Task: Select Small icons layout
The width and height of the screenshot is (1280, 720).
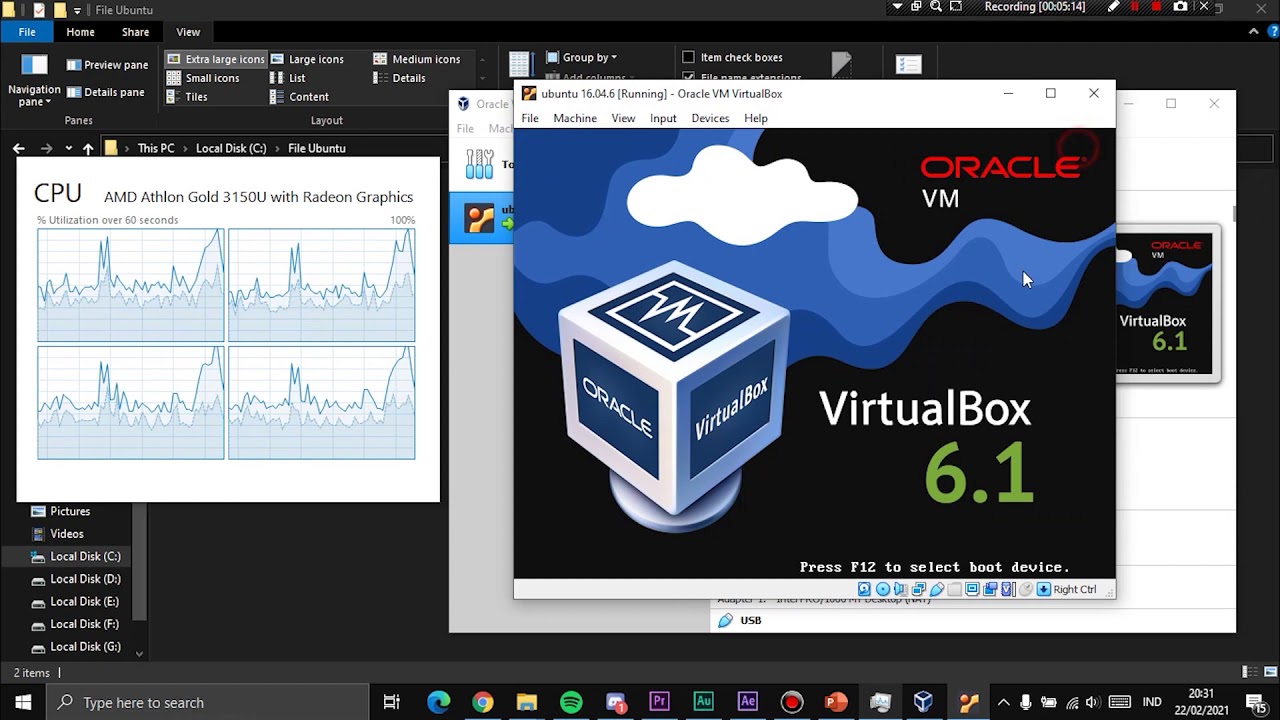Action: point(203,78)
